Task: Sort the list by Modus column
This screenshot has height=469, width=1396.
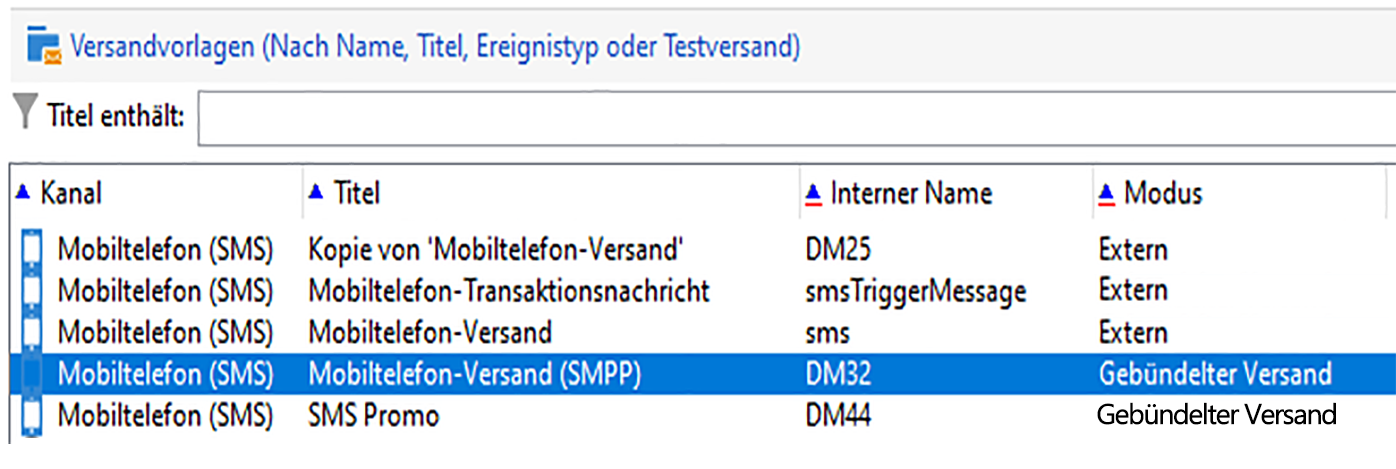Action: tap(1162, 193)
